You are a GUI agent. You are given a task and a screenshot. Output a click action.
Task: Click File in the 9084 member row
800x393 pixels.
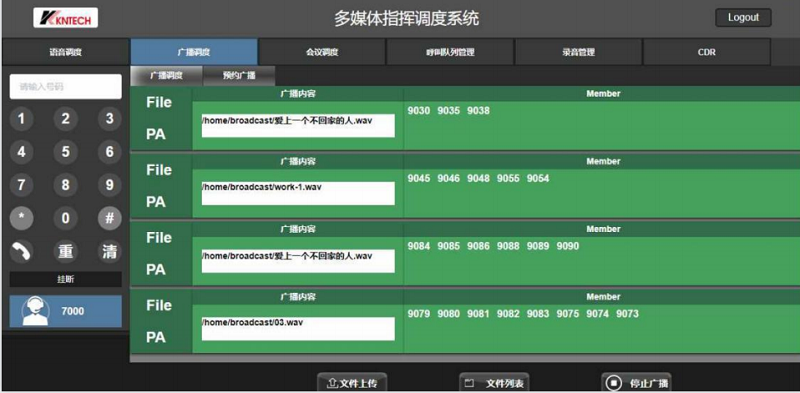[159, 238]
